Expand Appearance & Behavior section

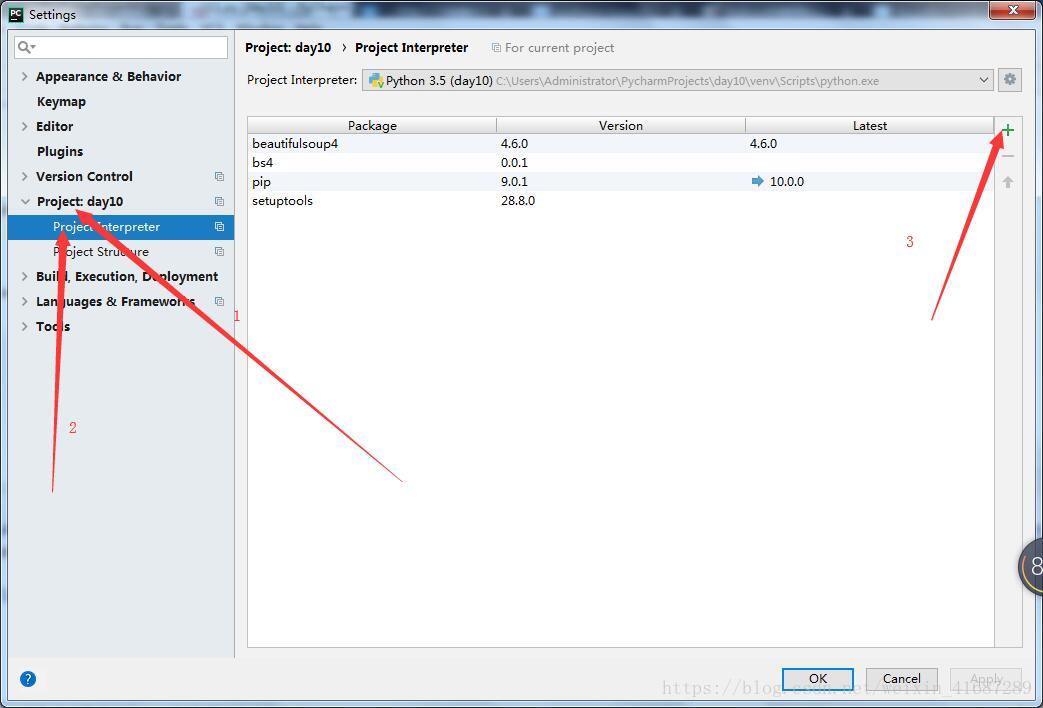(25, 77)
